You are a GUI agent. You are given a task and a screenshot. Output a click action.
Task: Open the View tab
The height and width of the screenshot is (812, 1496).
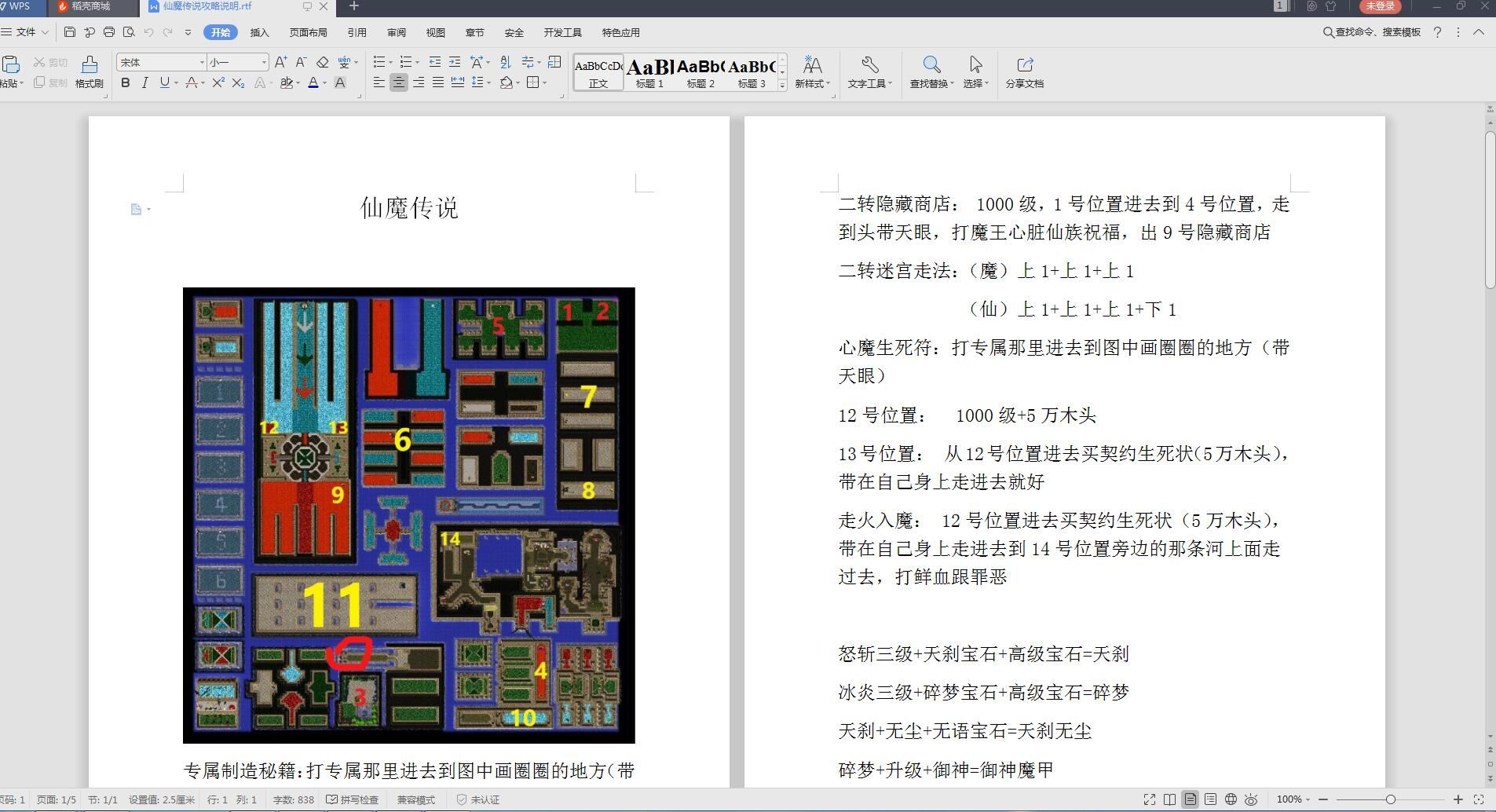[435, 32]
